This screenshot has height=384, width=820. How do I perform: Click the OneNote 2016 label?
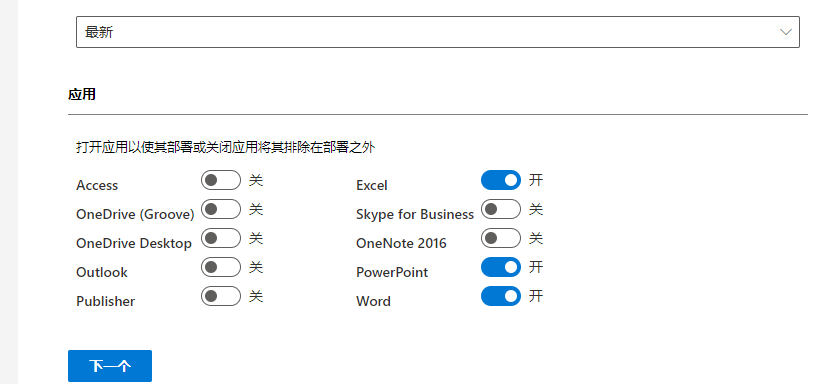[402, 243]
